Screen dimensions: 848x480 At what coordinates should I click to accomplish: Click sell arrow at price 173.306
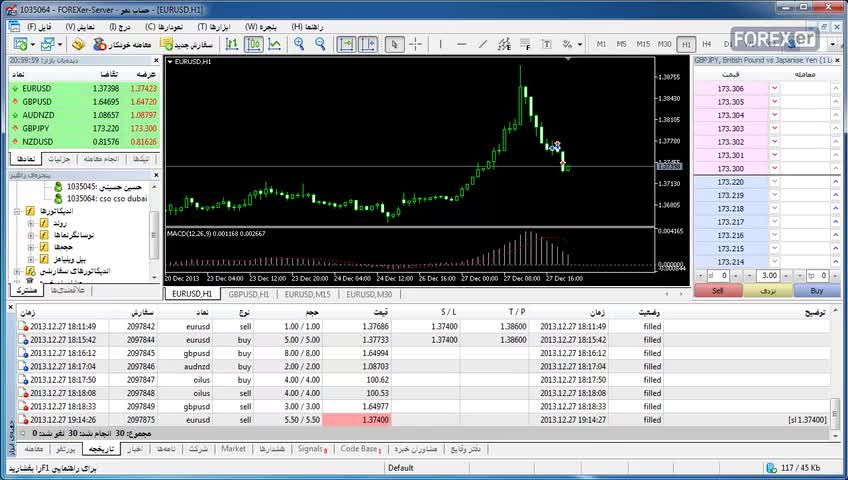(774, 88)
